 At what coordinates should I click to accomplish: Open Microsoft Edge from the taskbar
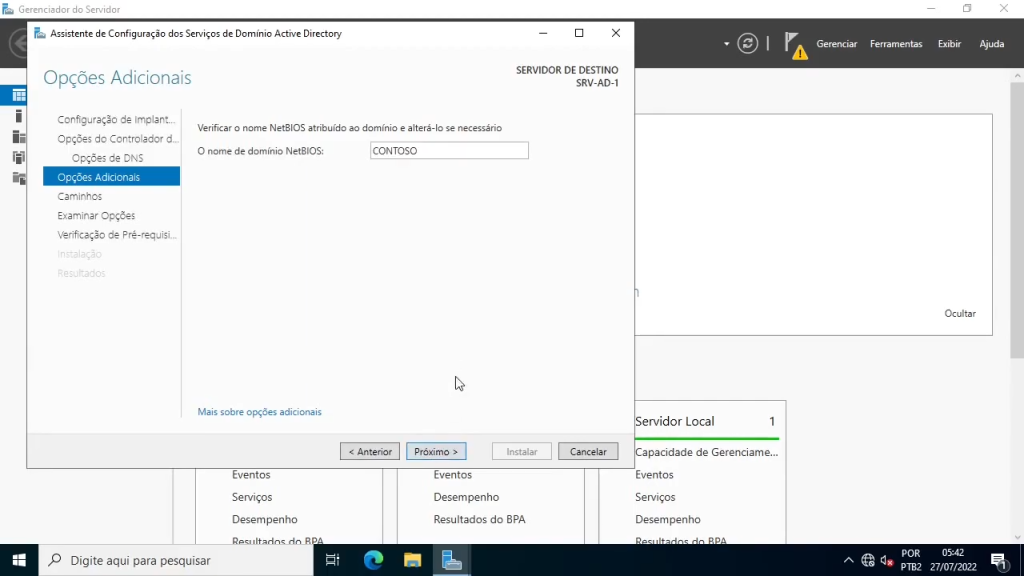point(373,560)
